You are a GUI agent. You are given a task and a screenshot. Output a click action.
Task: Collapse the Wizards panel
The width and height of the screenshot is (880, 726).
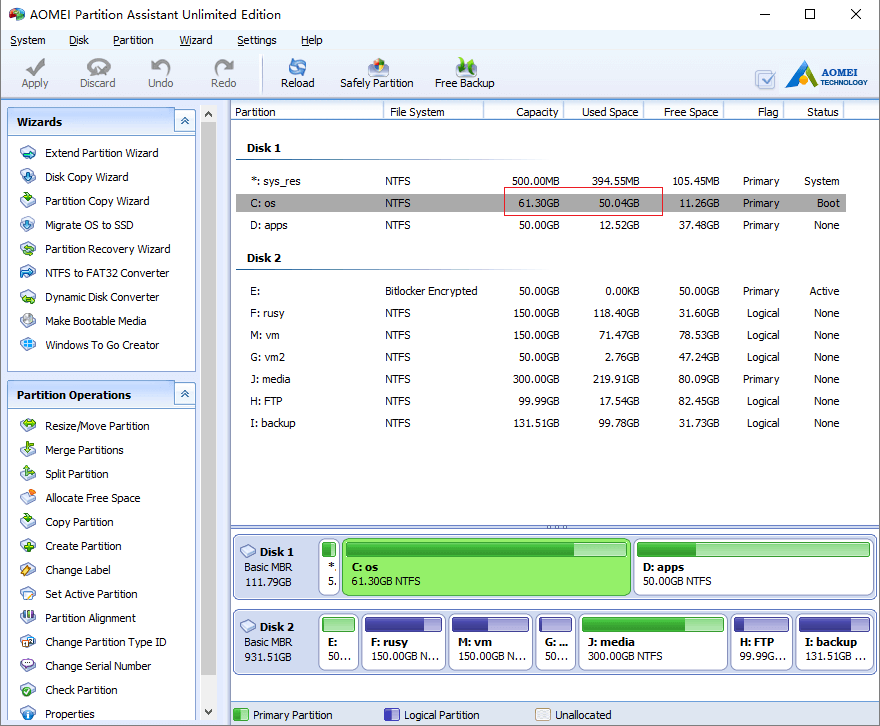[185, 121]
